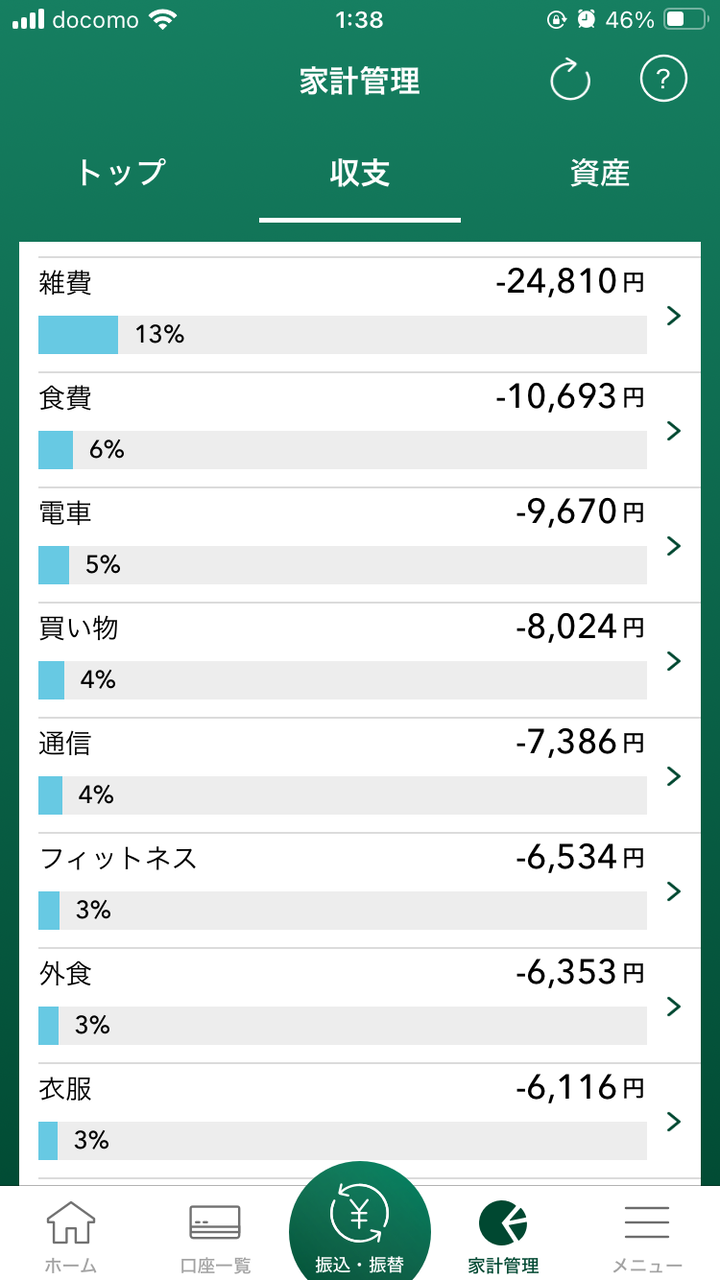Select the 収支 tab
Screen dimensions: 720x1280
point(360,173)
